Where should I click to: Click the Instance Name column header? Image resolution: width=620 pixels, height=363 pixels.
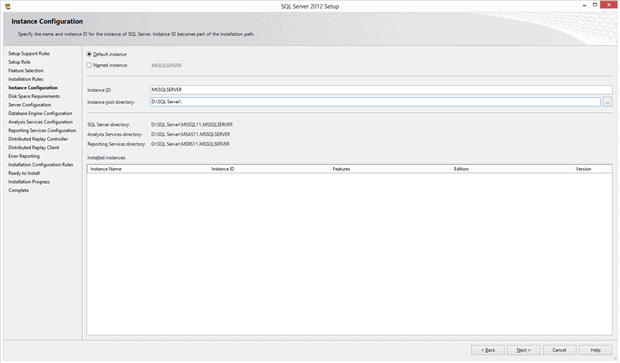pyautogui.click(x=148, y=169)
